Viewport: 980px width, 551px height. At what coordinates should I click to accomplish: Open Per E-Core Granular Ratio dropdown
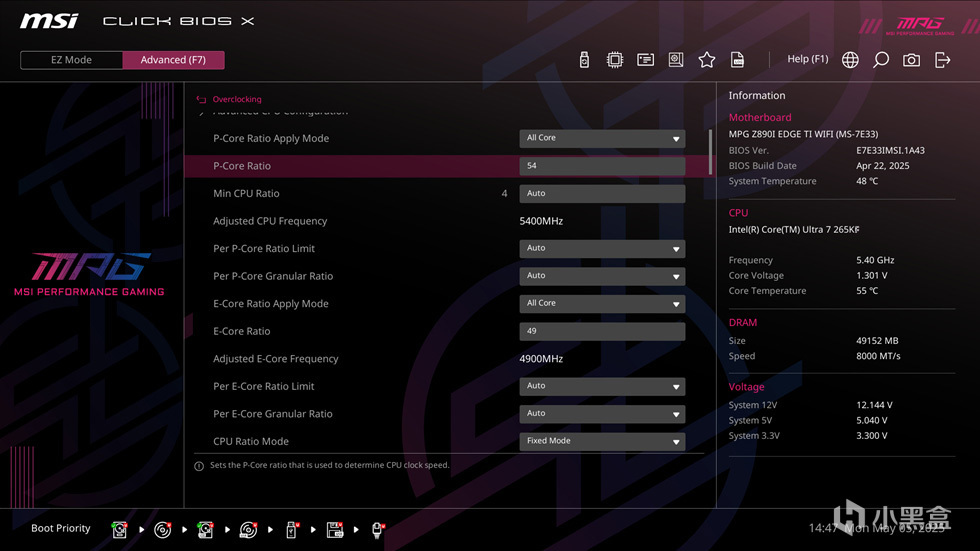[602, 414]
